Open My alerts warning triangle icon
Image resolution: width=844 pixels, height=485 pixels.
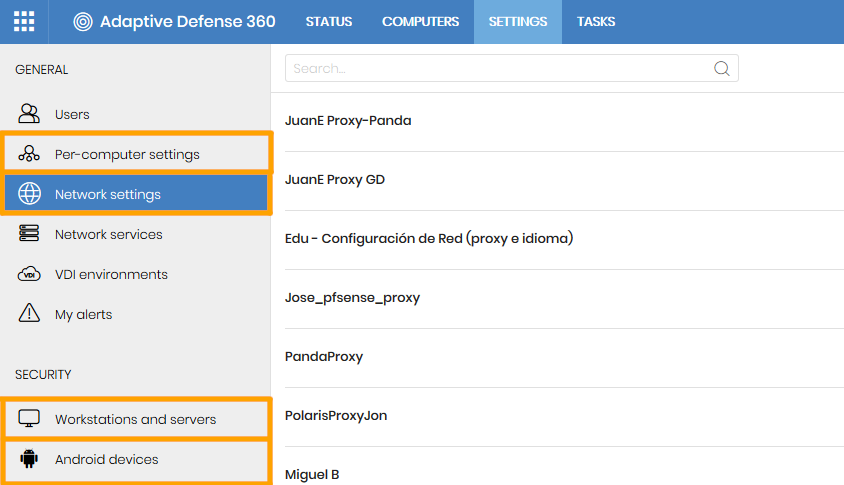tap(29, 313)
